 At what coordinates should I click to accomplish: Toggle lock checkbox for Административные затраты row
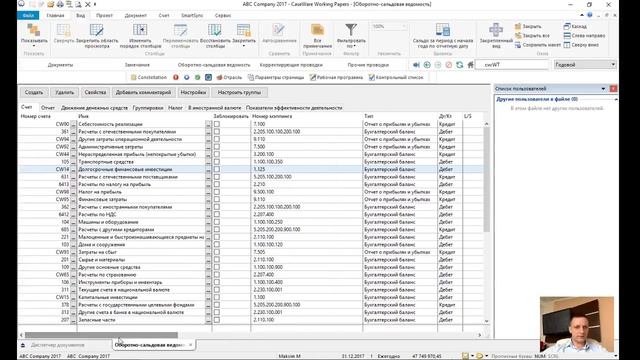coord(217,147)
